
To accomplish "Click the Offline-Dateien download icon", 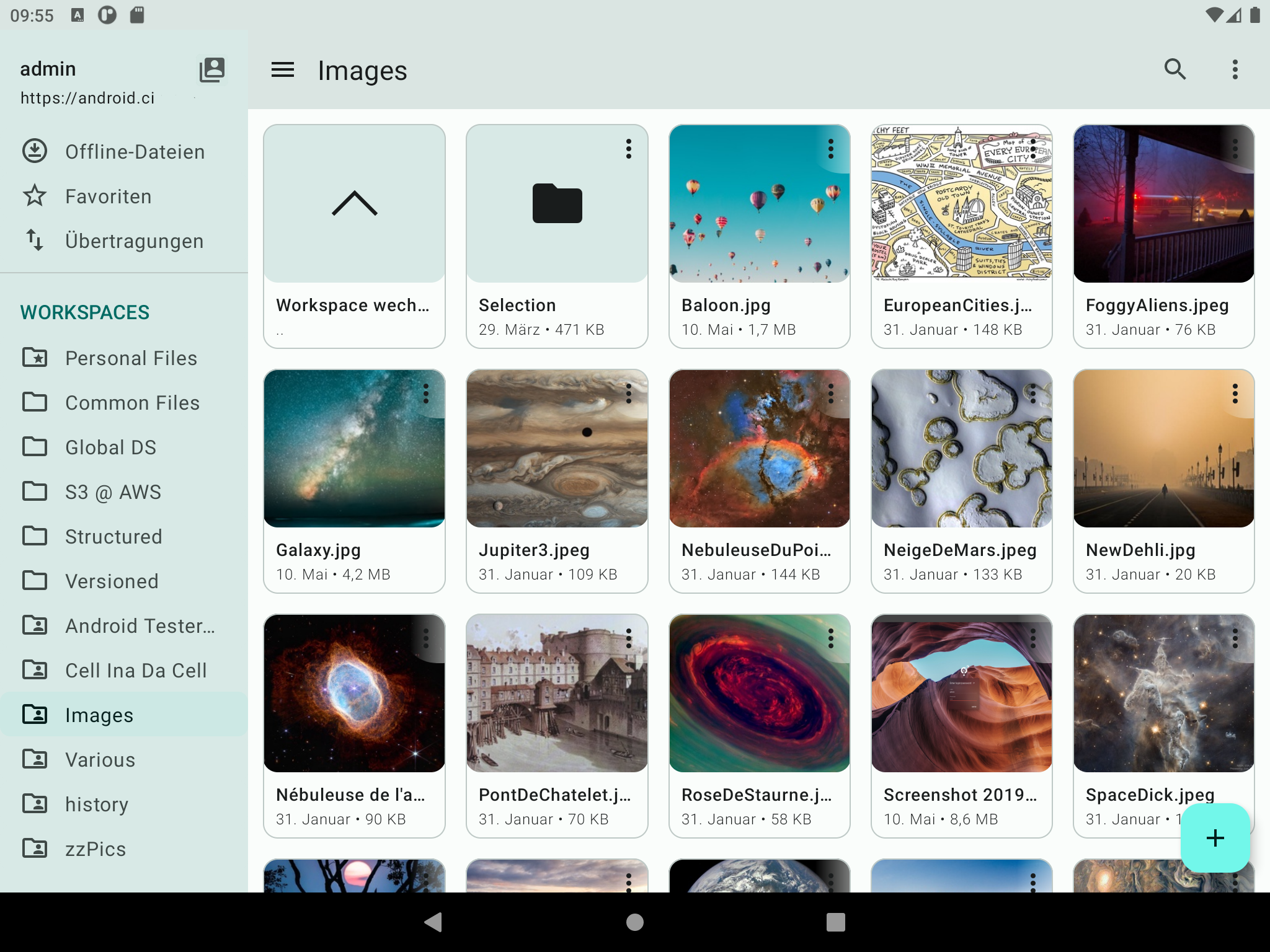I will coord(35,151).
